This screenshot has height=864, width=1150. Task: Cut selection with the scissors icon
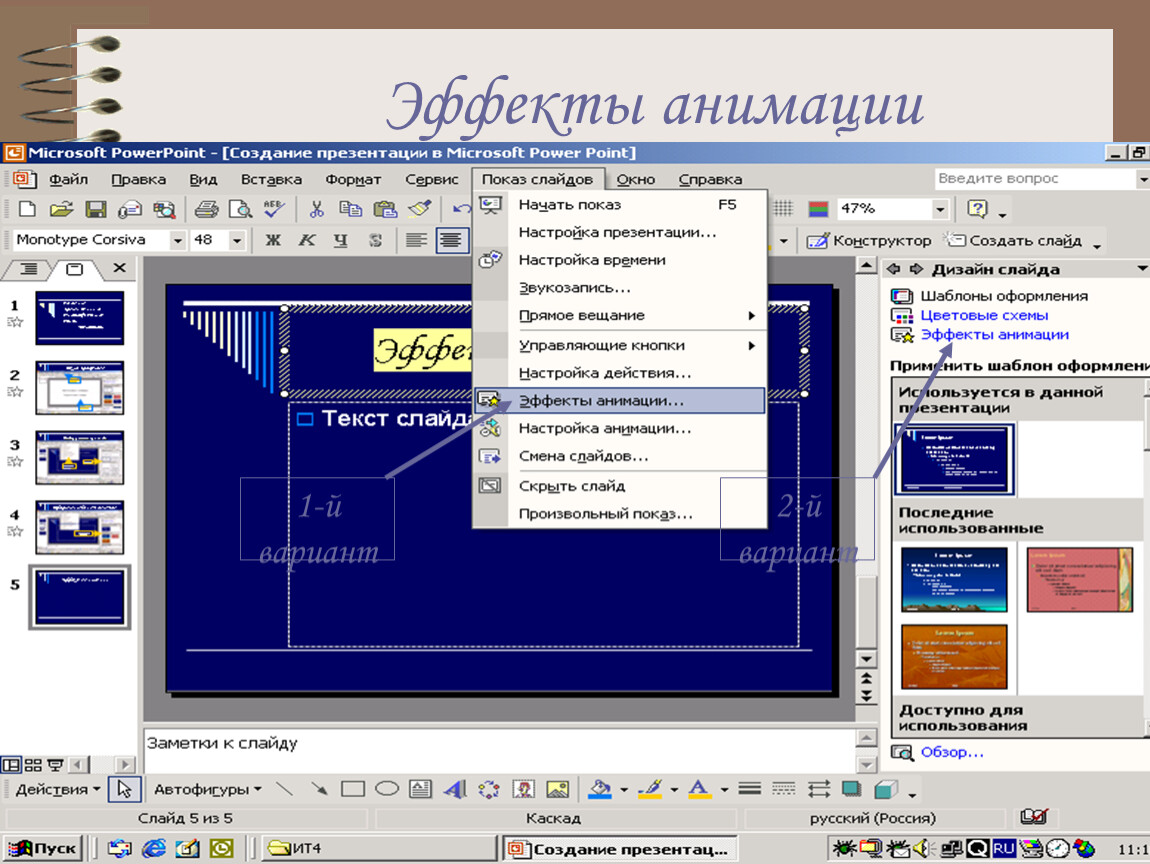pyautogui.click(x=316, y=209)
